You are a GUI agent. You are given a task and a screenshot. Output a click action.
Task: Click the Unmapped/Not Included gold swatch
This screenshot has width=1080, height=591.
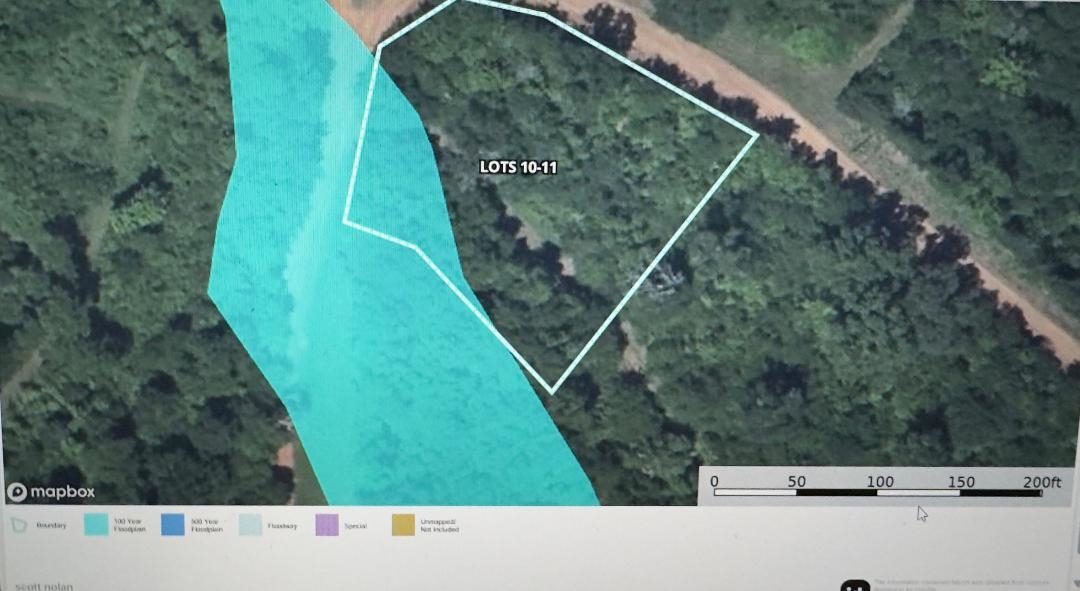403,525
